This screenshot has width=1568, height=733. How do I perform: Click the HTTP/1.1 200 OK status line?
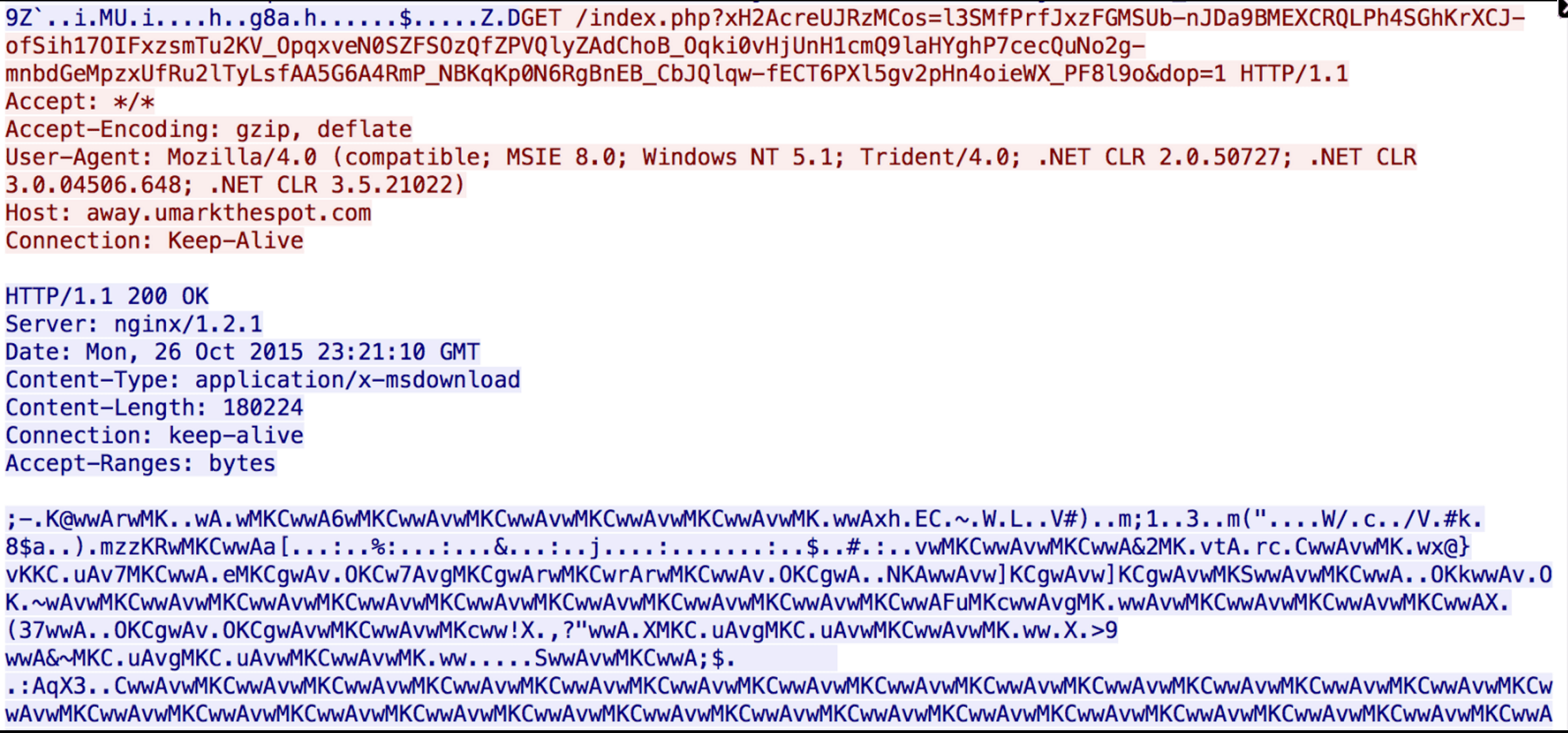pyautogui.click(x=107, y=296)
